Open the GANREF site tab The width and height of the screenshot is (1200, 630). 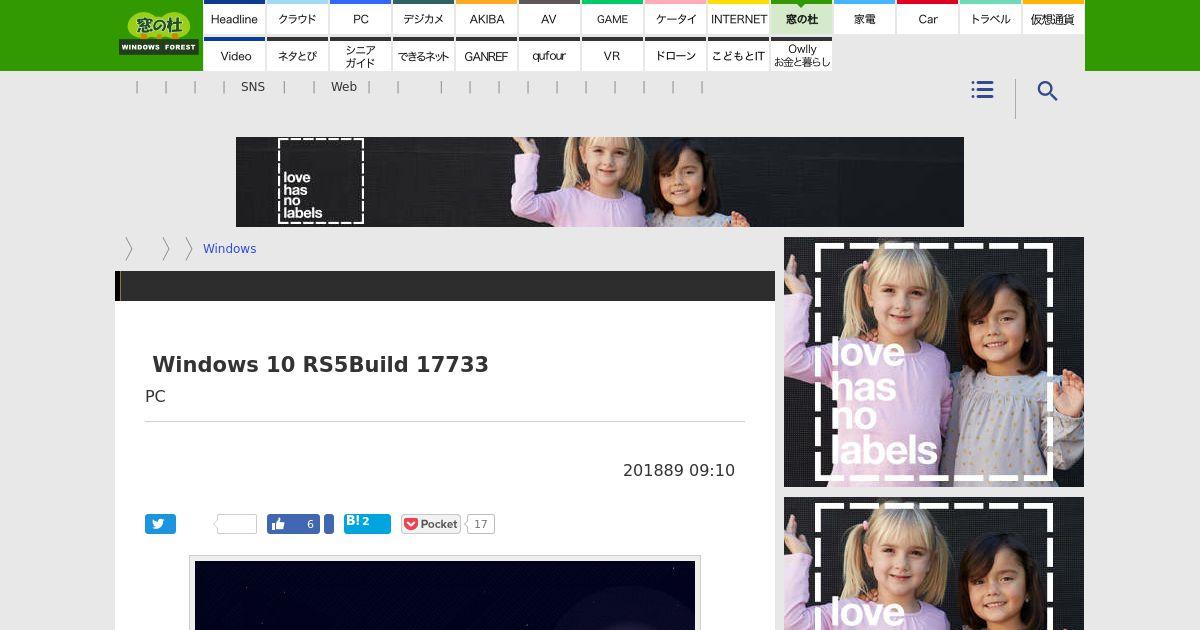(486, 55)
